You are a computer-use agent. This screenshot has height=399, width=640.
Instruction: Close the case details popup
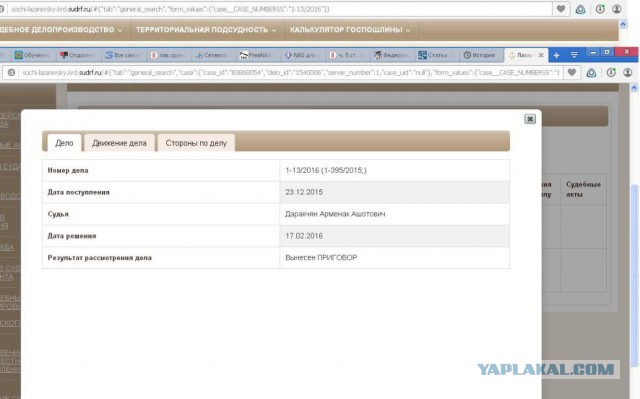click(530, 119)
